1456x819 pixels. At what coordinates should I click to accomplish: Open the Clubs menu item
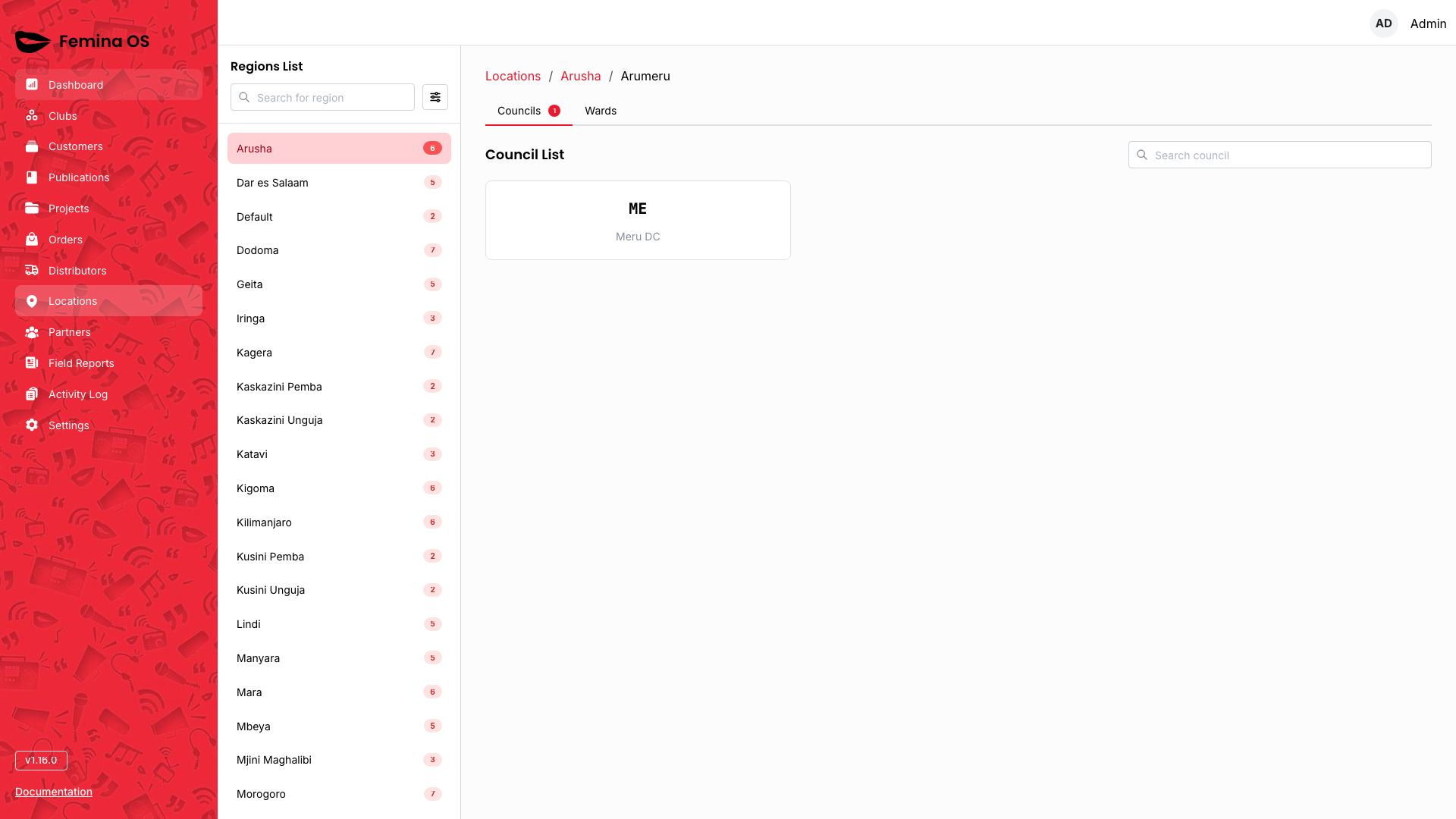pyautogui.click(x=108, y=115)
